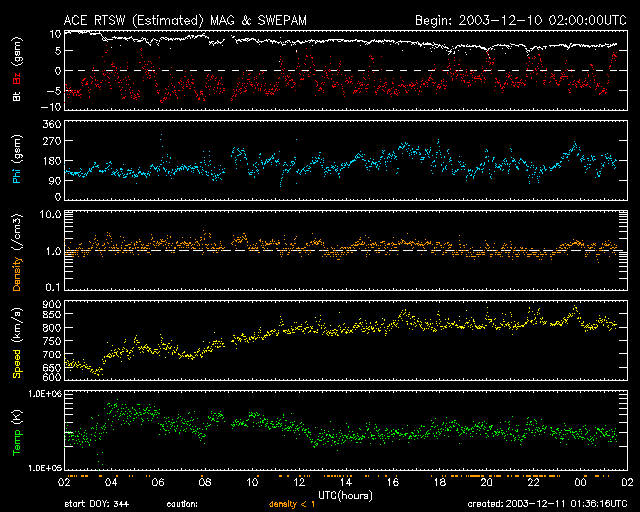Click the UTC(hours) x-axis label
The height and width of the screenshot is (512, 640).
[346, 494]
